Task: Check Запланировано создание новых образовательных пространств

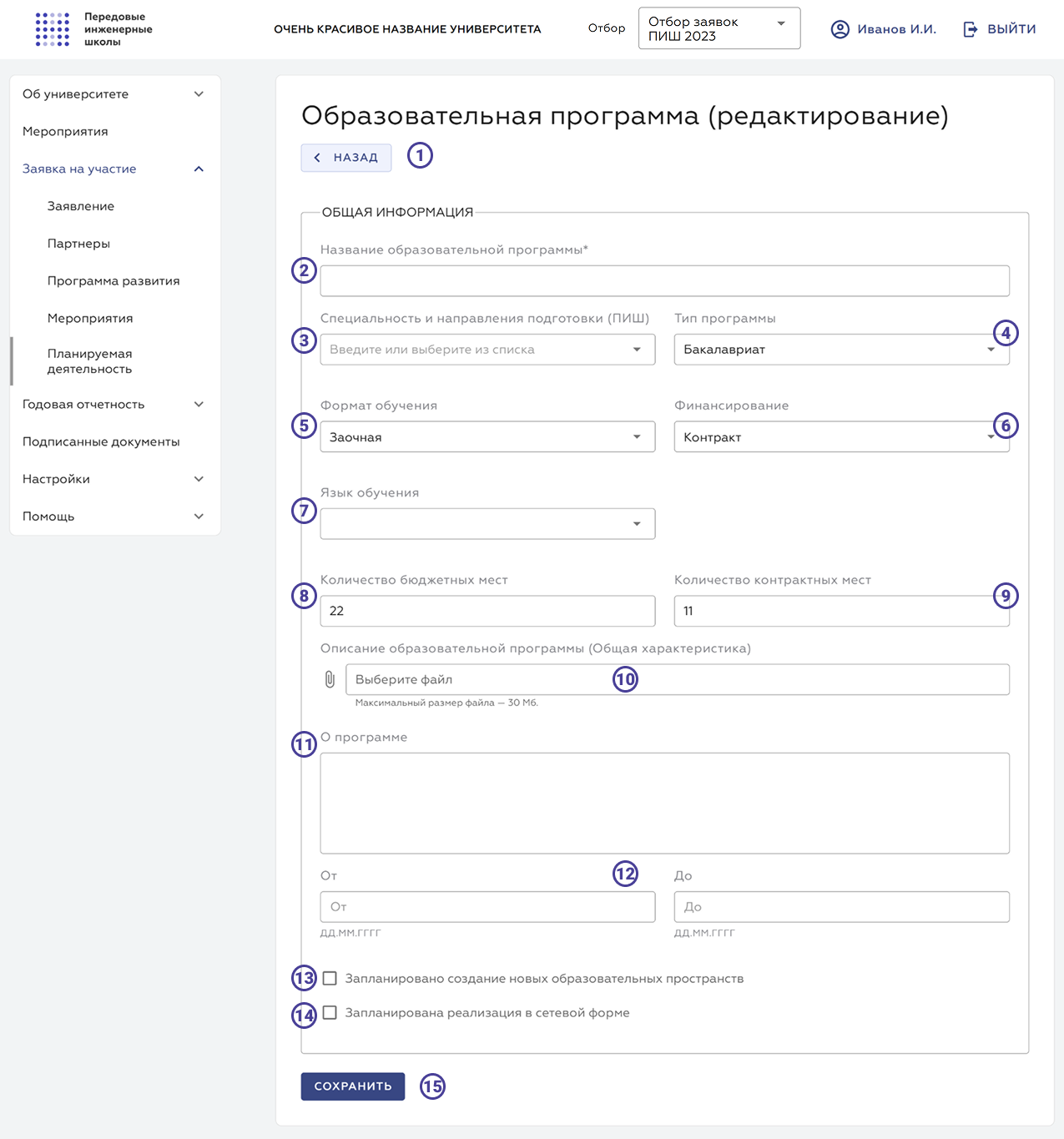Action: click(x=330, y=978)
